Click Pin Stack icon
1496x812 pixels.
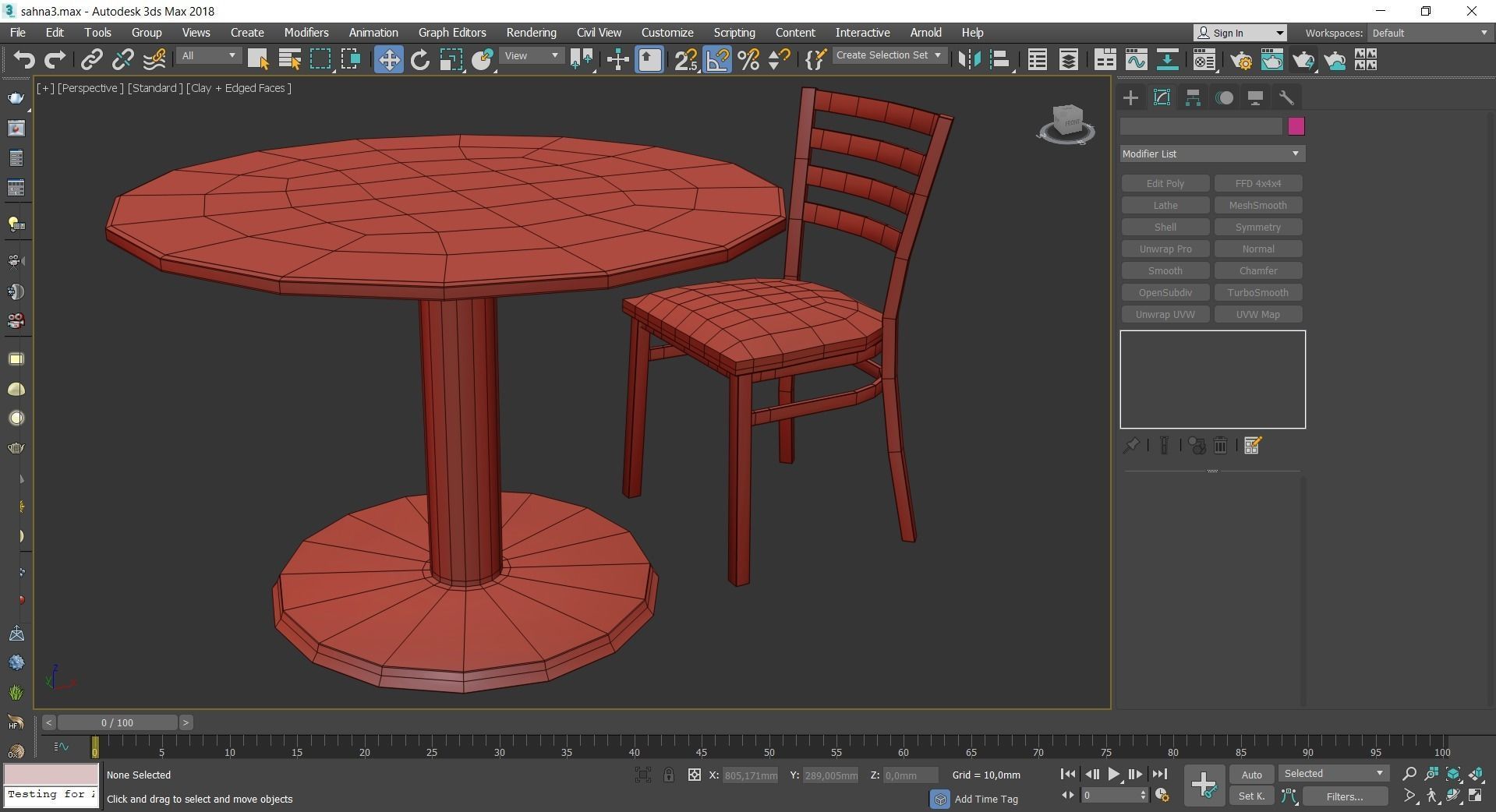(1130, 446)
